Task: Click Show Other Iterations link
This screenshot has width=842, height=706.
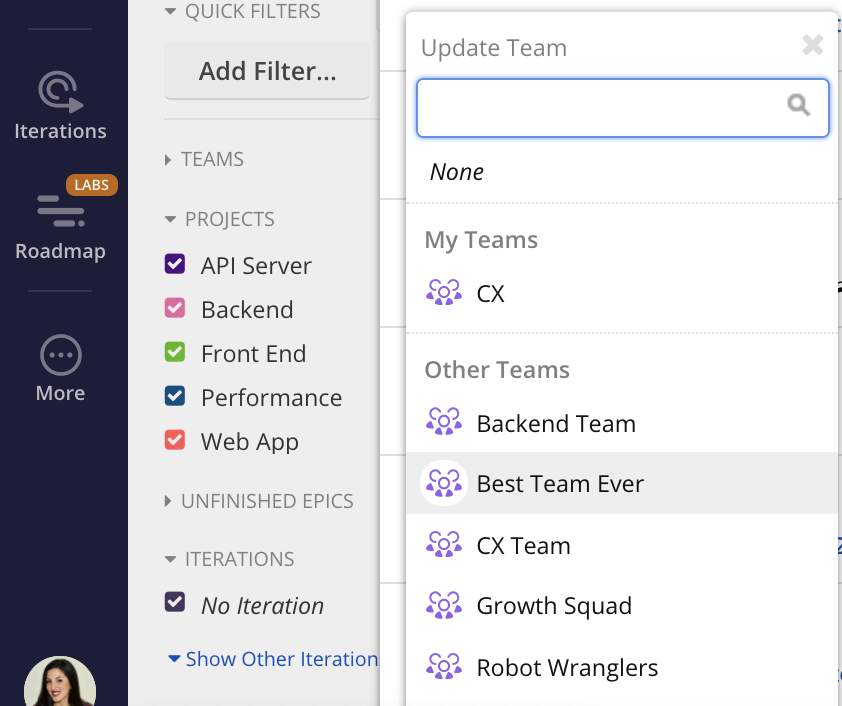Action: pos(273,659)
